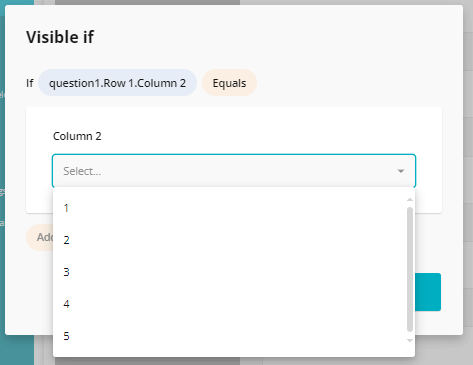Click the scrollbar down arrow in options list

(410, 340)
